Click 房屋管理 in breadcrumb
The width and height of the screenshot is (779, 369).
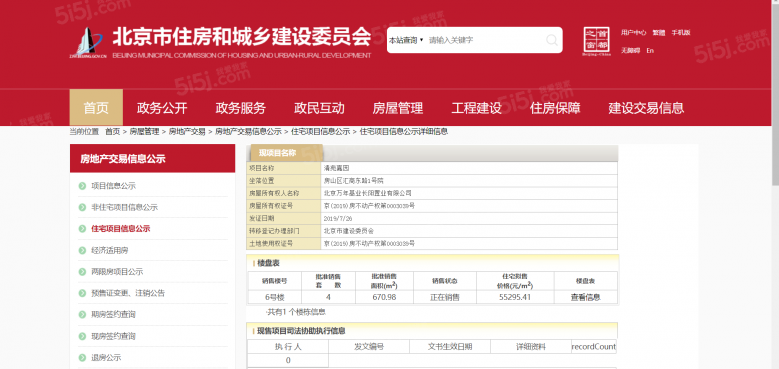point(144,132)
